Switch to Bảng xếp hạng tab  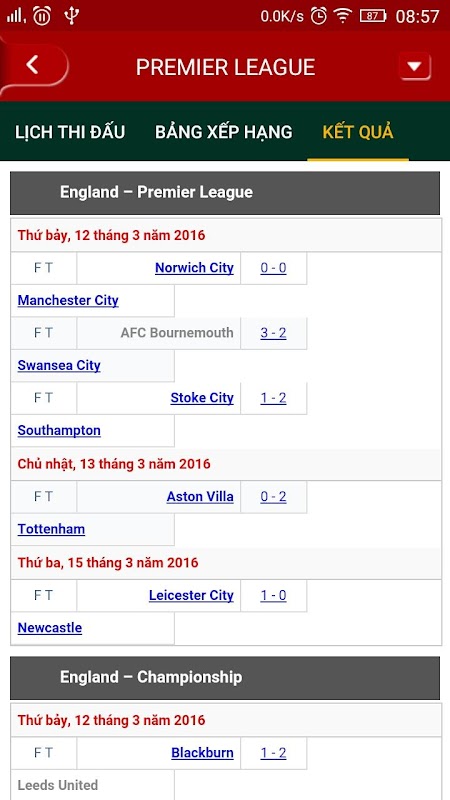point(224,132)
